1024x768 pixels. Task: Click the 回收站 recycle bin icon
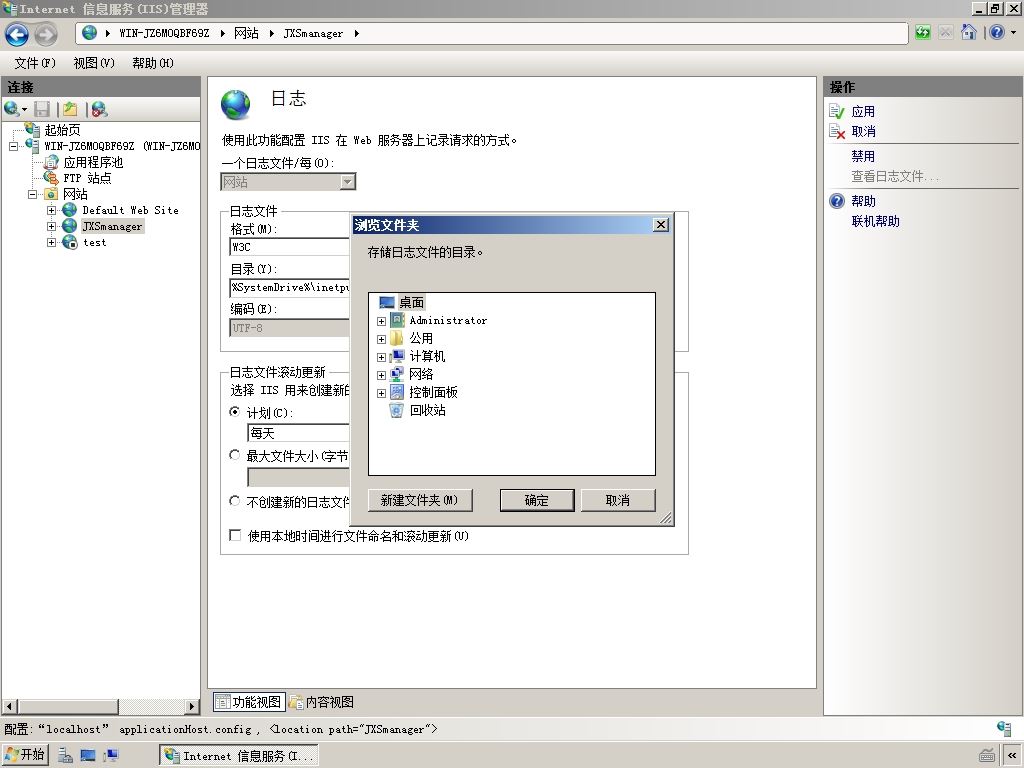coord(396,410)
